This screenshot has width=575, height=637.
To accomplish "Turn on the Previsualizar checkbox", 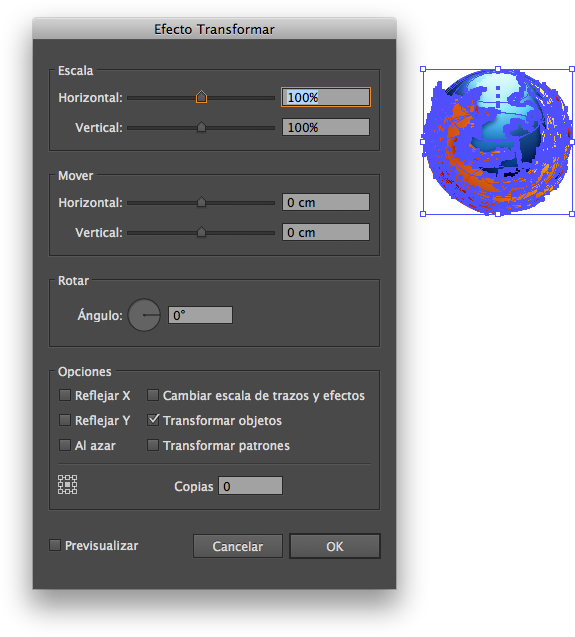I will click(55, 545).
